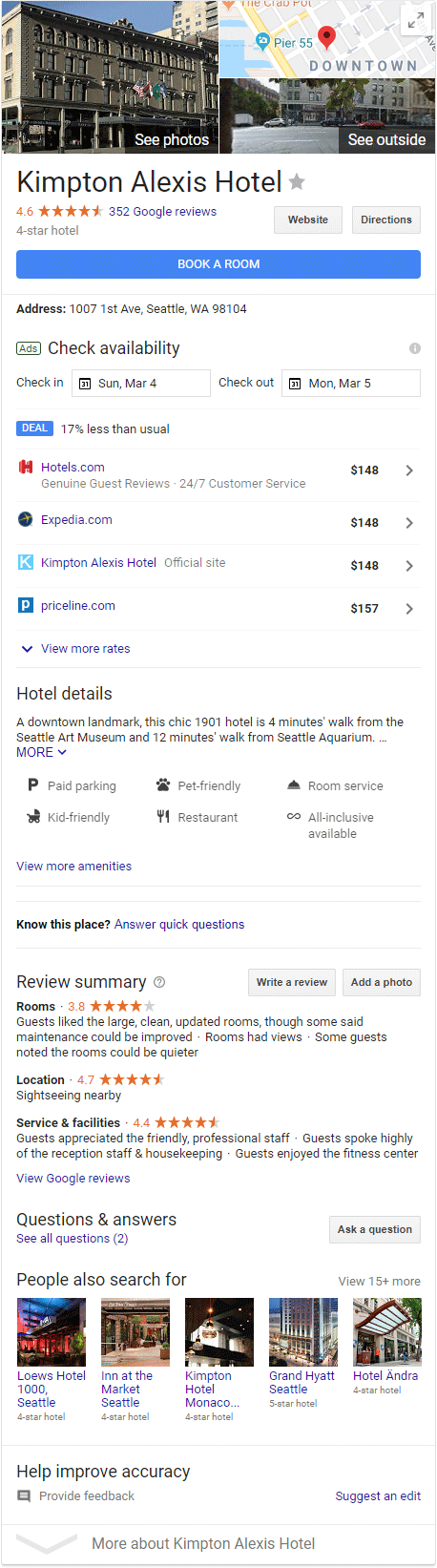The width and height of the screenshot is (437, 1568).
Task: Select the Hotels.com logo icon
Action: coord(26,467)
